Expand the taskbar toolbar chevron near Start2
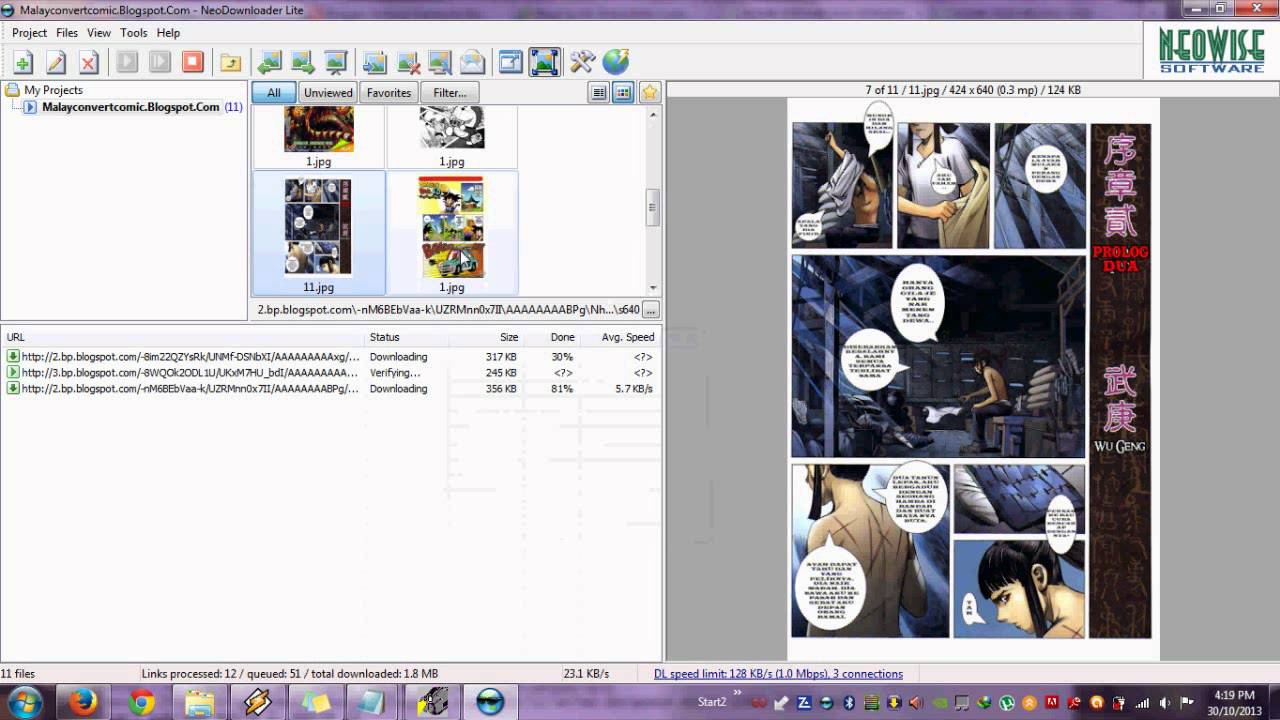Image resolution: width=1280 pixels, height=720 pixels. pos(738,693)
